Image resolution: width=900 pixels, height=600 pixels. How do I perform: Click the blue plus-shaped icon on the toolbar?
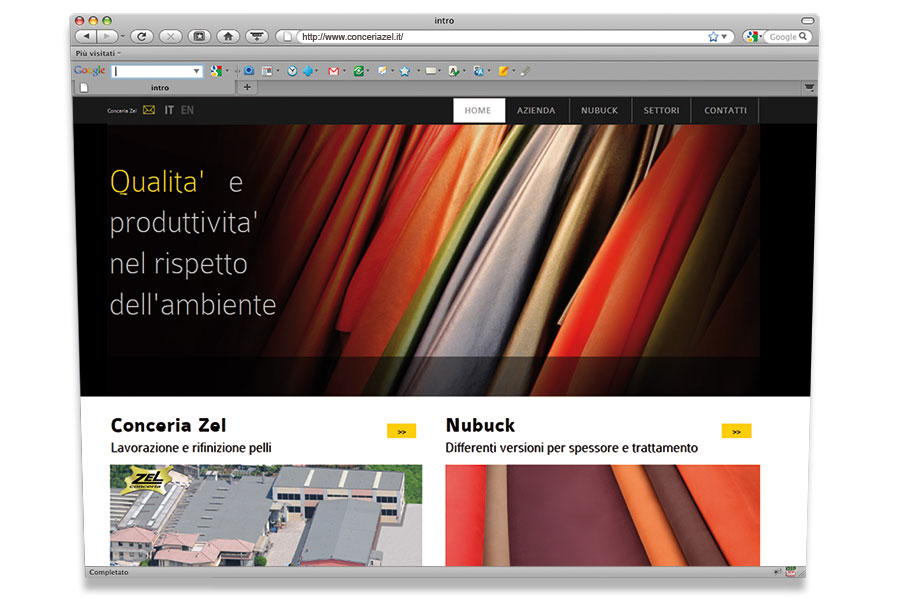coord(308,71)
